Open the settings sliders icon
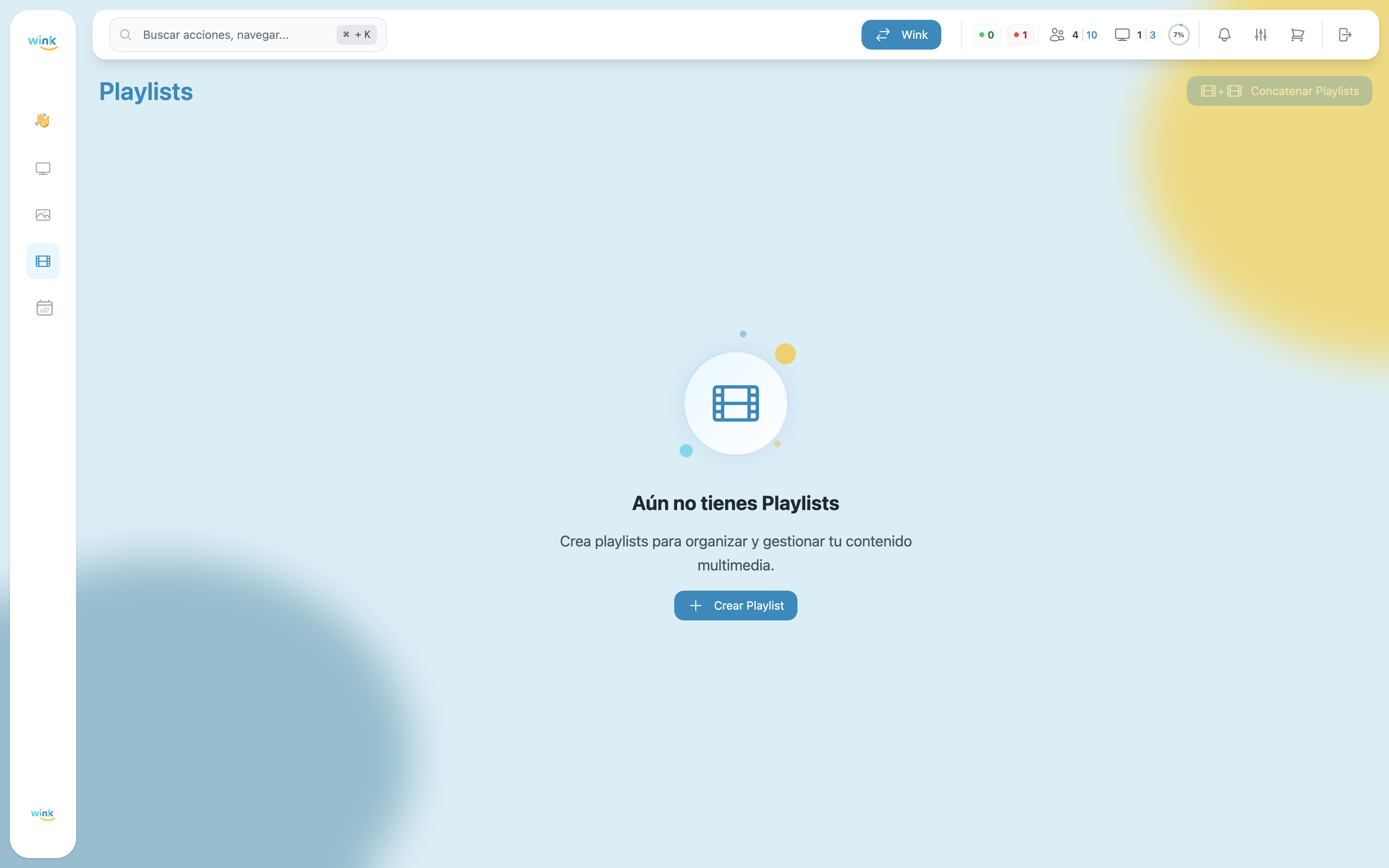 point(1260,35)
